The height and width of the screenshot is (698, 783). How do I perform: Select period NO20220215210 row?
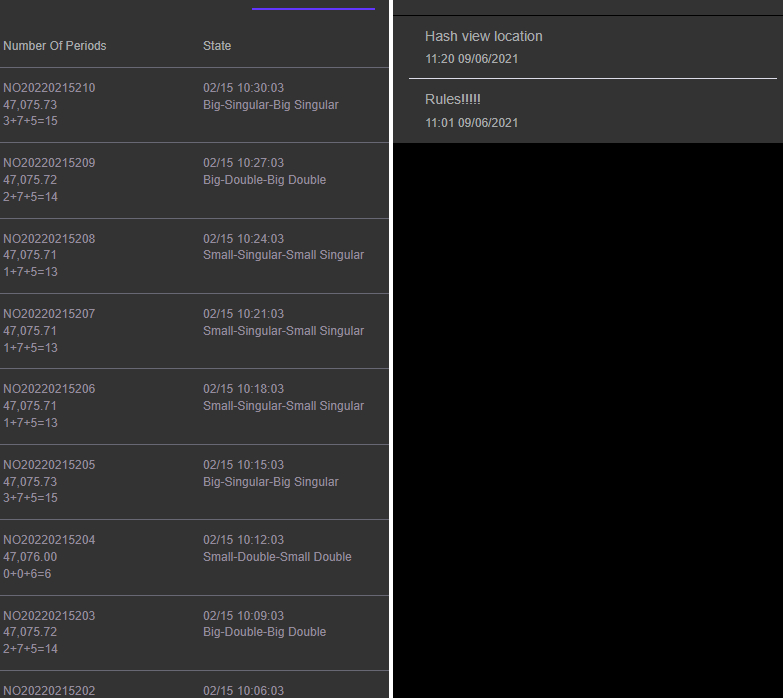[x=194, y=105]
